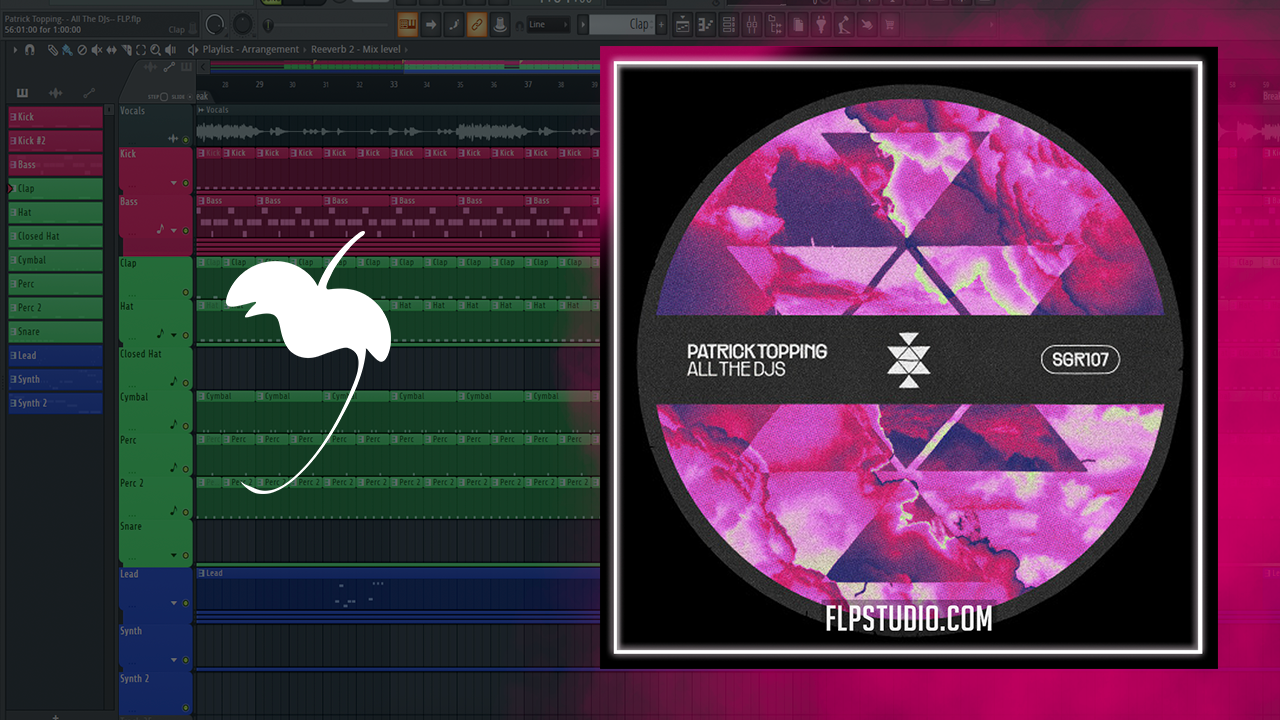The height and width of the screenshot is (720, 1280).
Task: Open the Channel rack from the toolbar
Action: click(729, 25)
